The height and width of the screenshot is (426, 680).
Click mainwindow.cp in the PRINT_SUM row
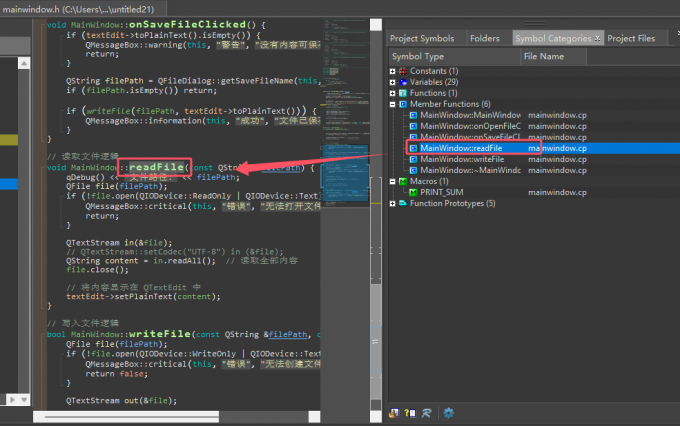point(557,192)
